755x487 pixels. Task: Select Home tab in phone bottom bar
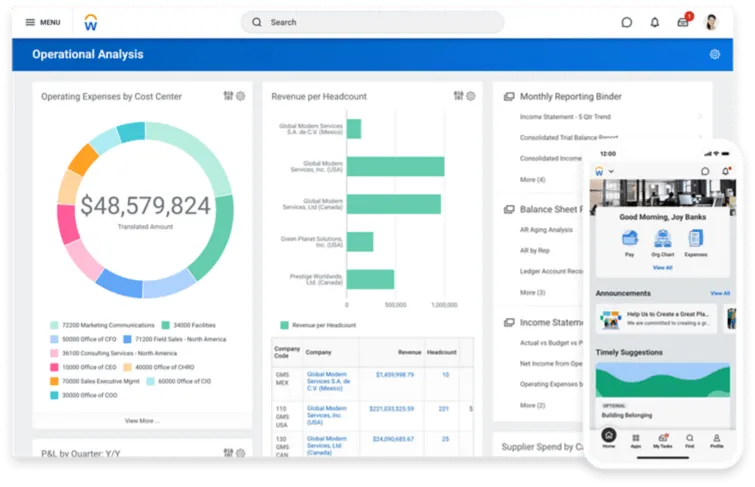coord(609,438)
